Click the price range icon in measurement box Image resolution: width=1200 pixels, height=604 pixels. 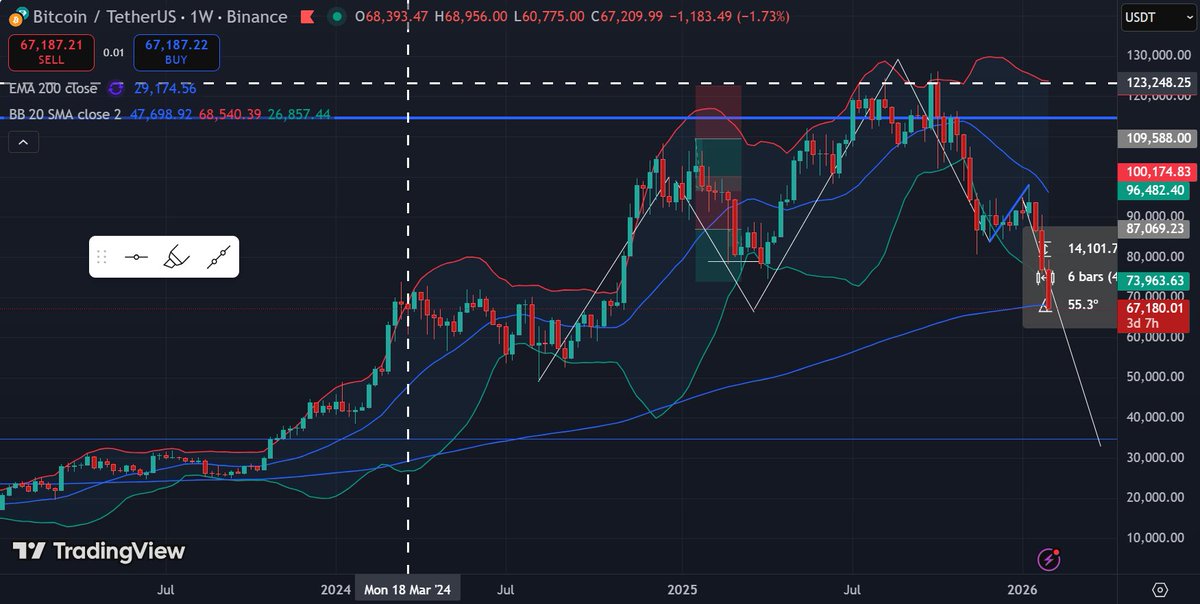coord(1046,249)
